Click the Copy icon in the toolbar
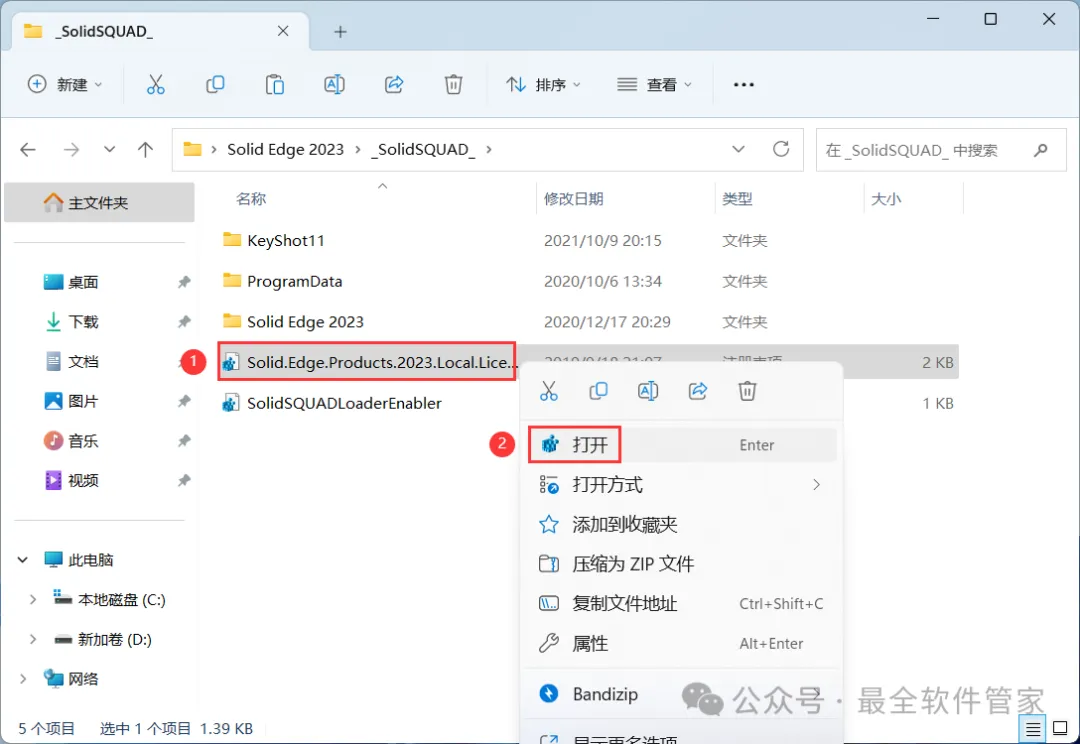The width and height of the screenshot is (1080, 744). [215, 85]
